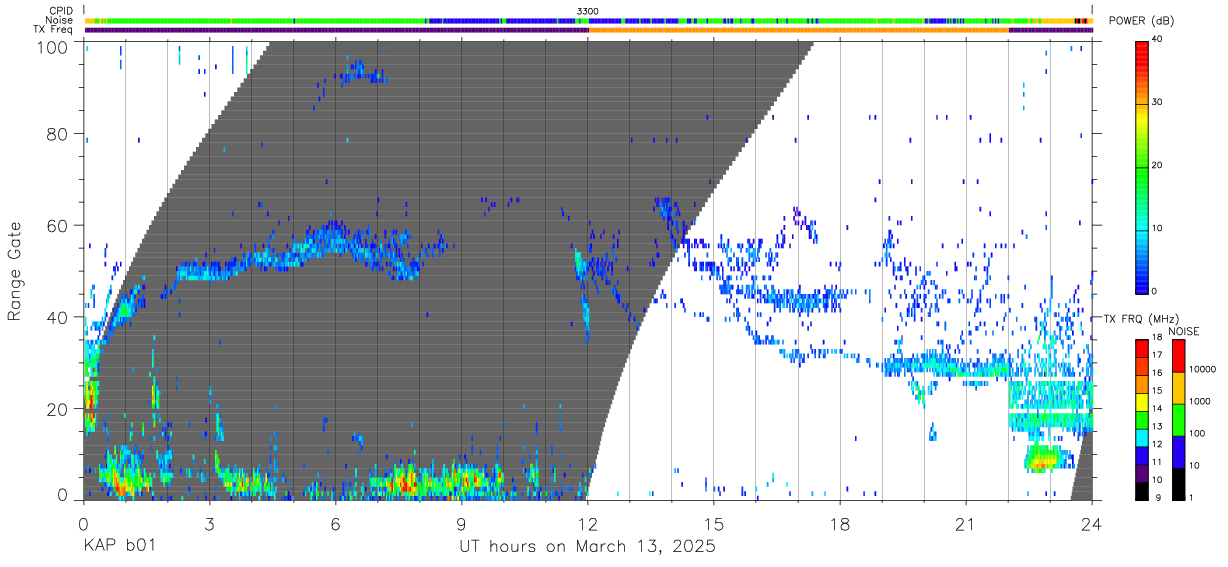
Task: Click the hour 9 tick on the time axis
Action: point(462,523)
